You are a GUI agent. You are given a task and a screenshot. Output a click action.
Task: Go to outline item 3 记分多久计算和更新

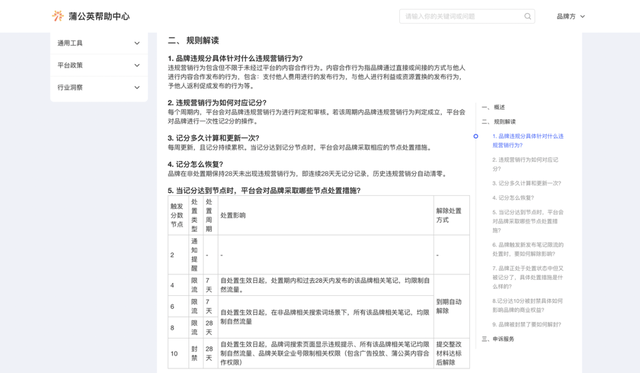pos(527,183)
